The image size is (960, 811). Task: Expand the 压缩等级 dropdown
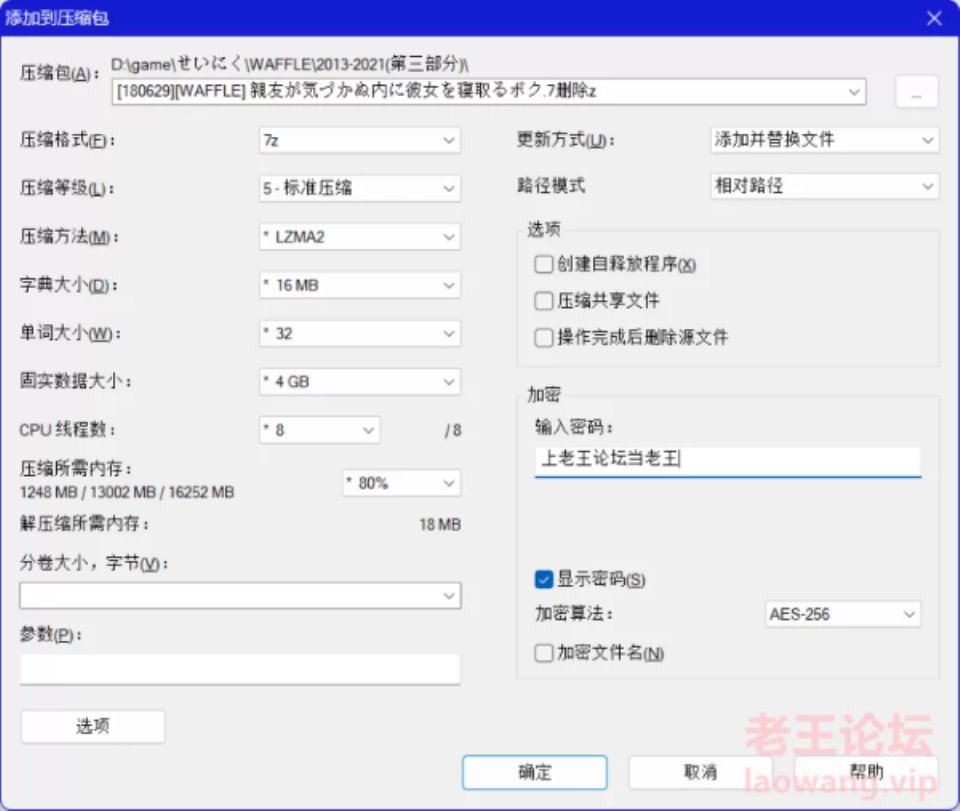point(360,188)
